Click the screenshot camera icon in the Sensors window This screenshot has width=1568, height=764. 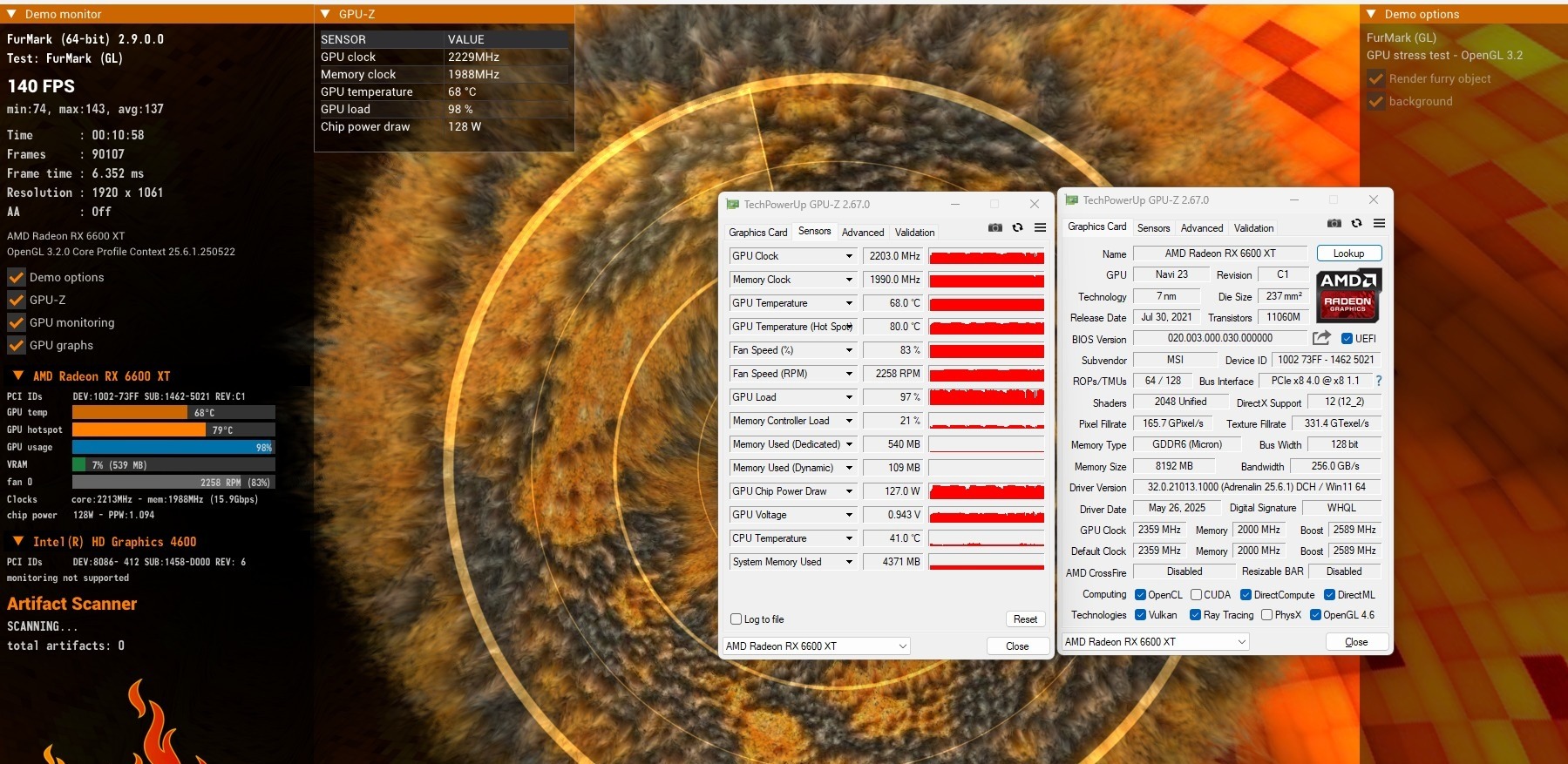[994, 227]
